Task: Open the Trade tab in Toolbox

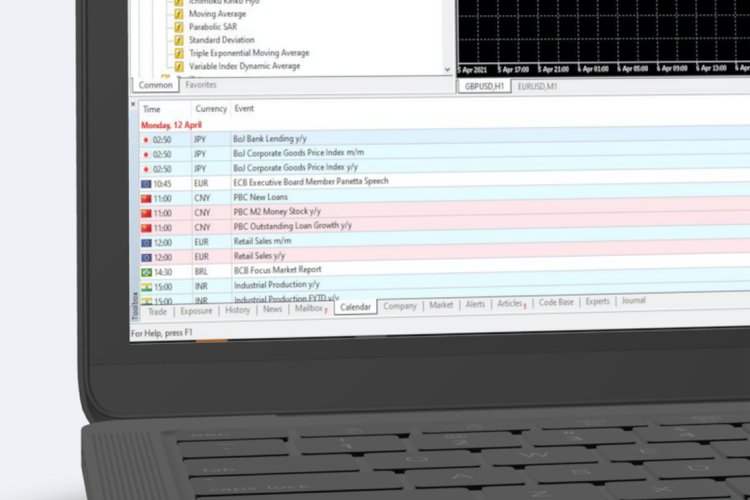Action: click(157, 311)
